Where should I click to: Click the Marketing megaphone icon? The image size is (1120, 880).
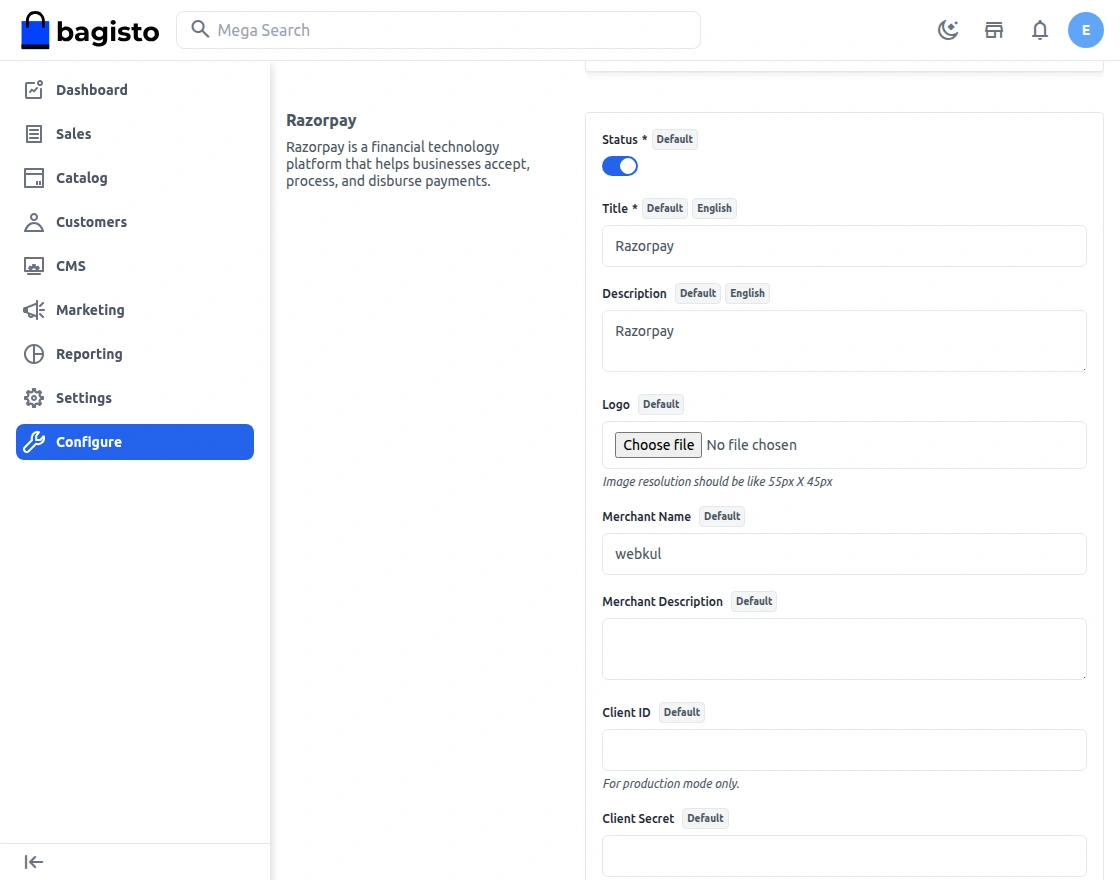34,310
